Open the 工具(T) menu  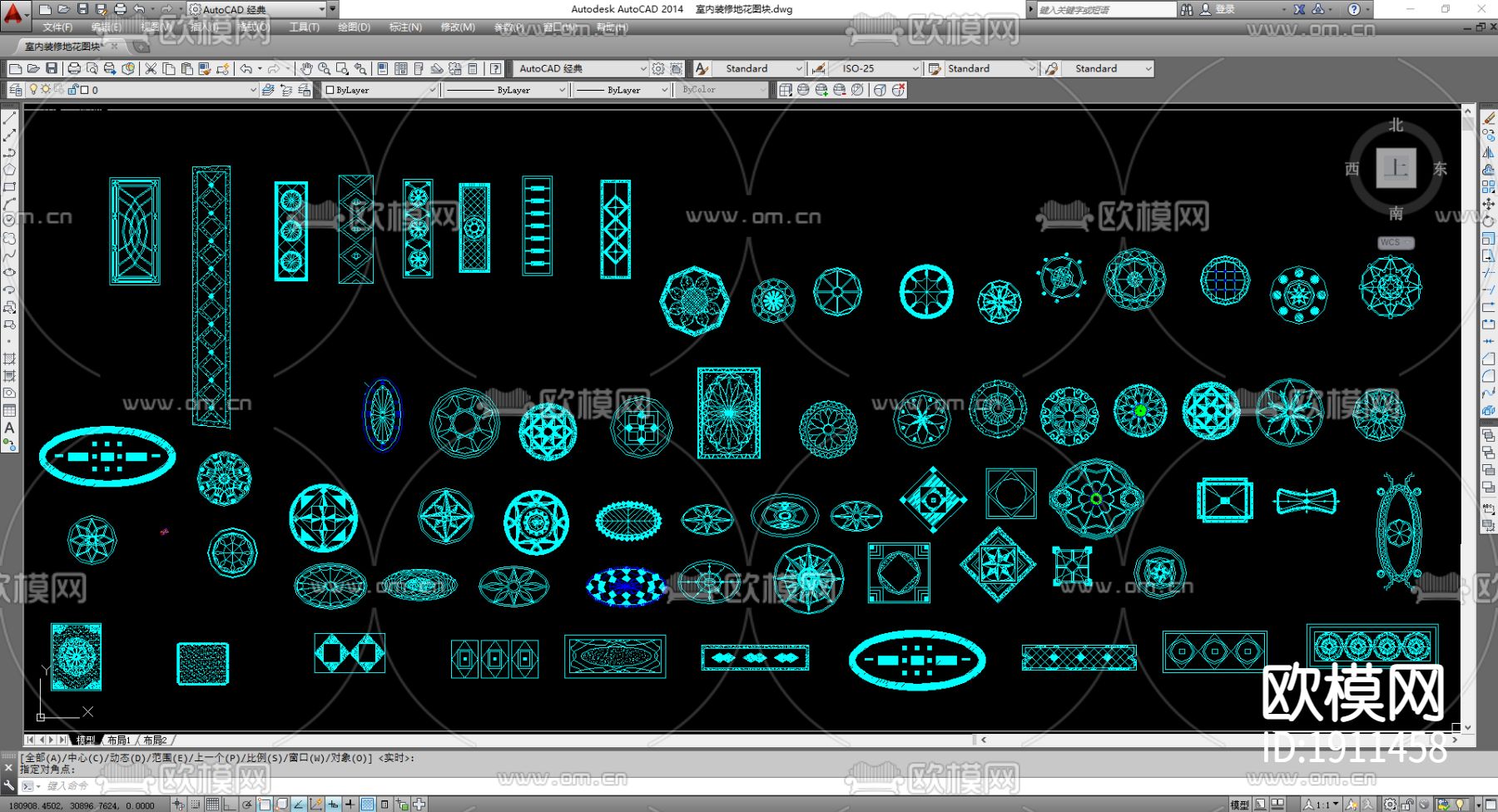pyautogui.click(x=304, y=27)
